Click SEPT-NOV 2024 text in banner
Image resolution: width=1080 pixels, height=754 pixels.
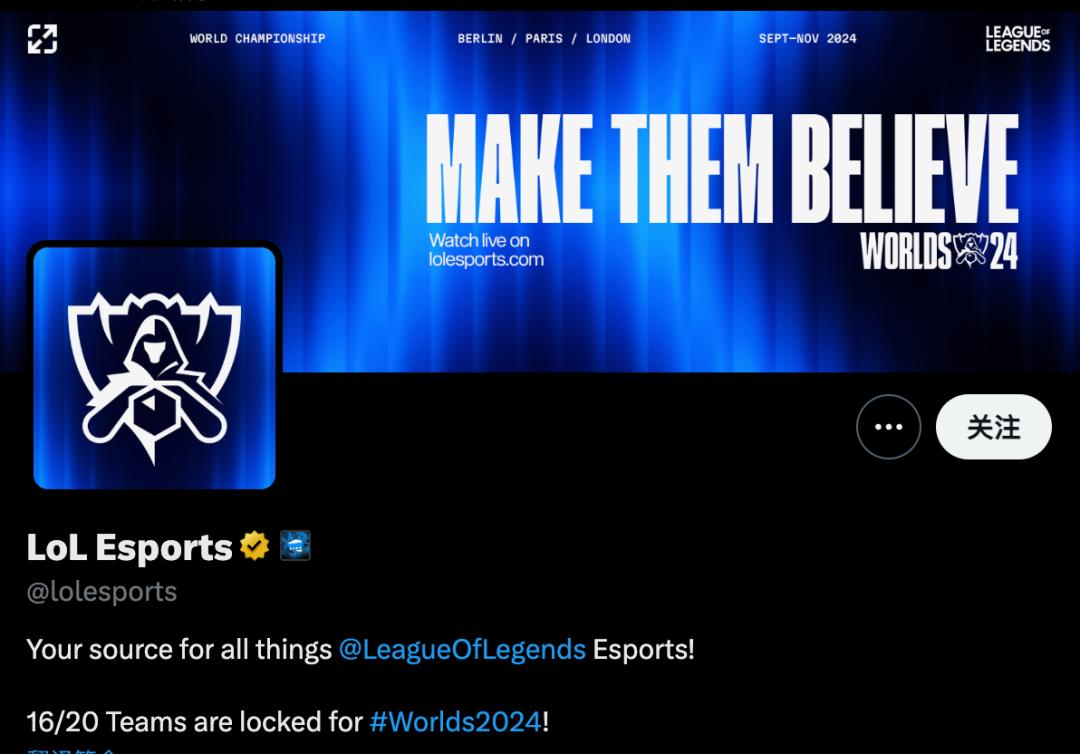click(808, 39)
